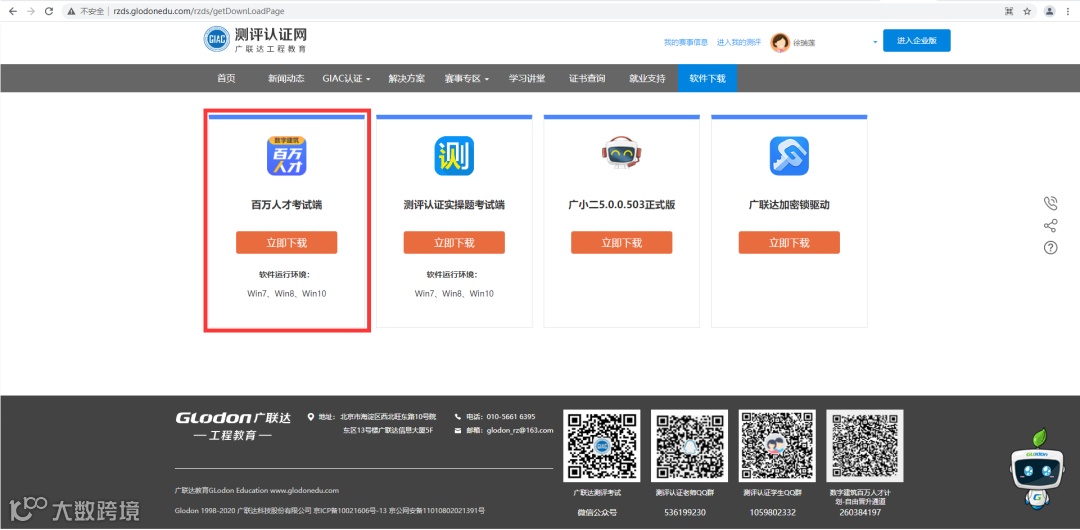Click the browser forward arrow
This screenshot has width=1080, height=530.
30,11
